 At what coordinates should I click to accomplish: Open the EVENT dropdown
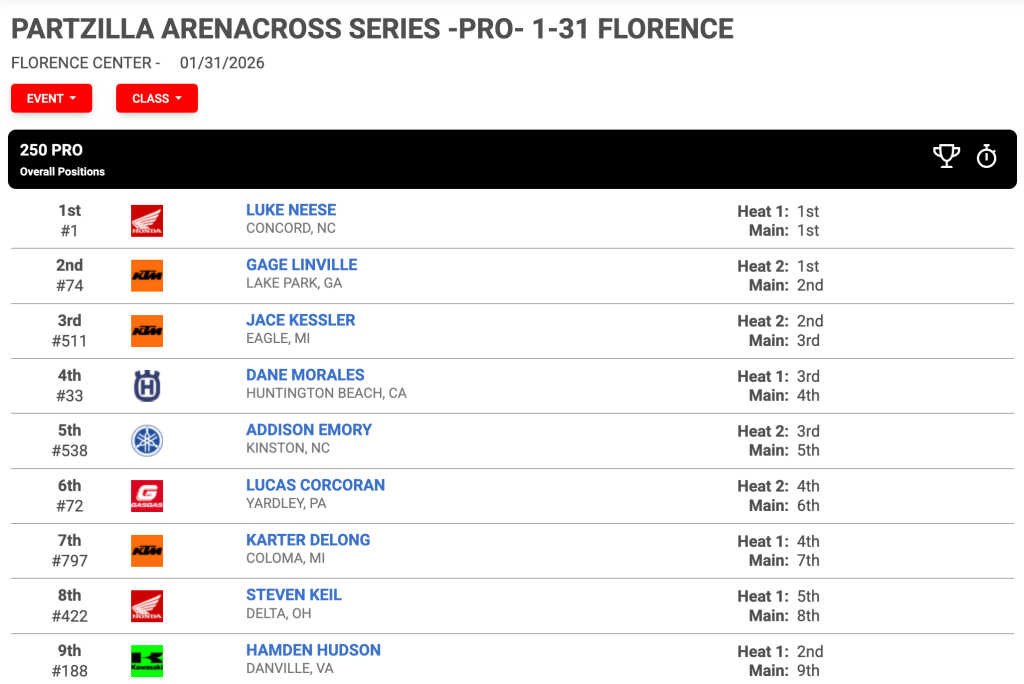52,99
